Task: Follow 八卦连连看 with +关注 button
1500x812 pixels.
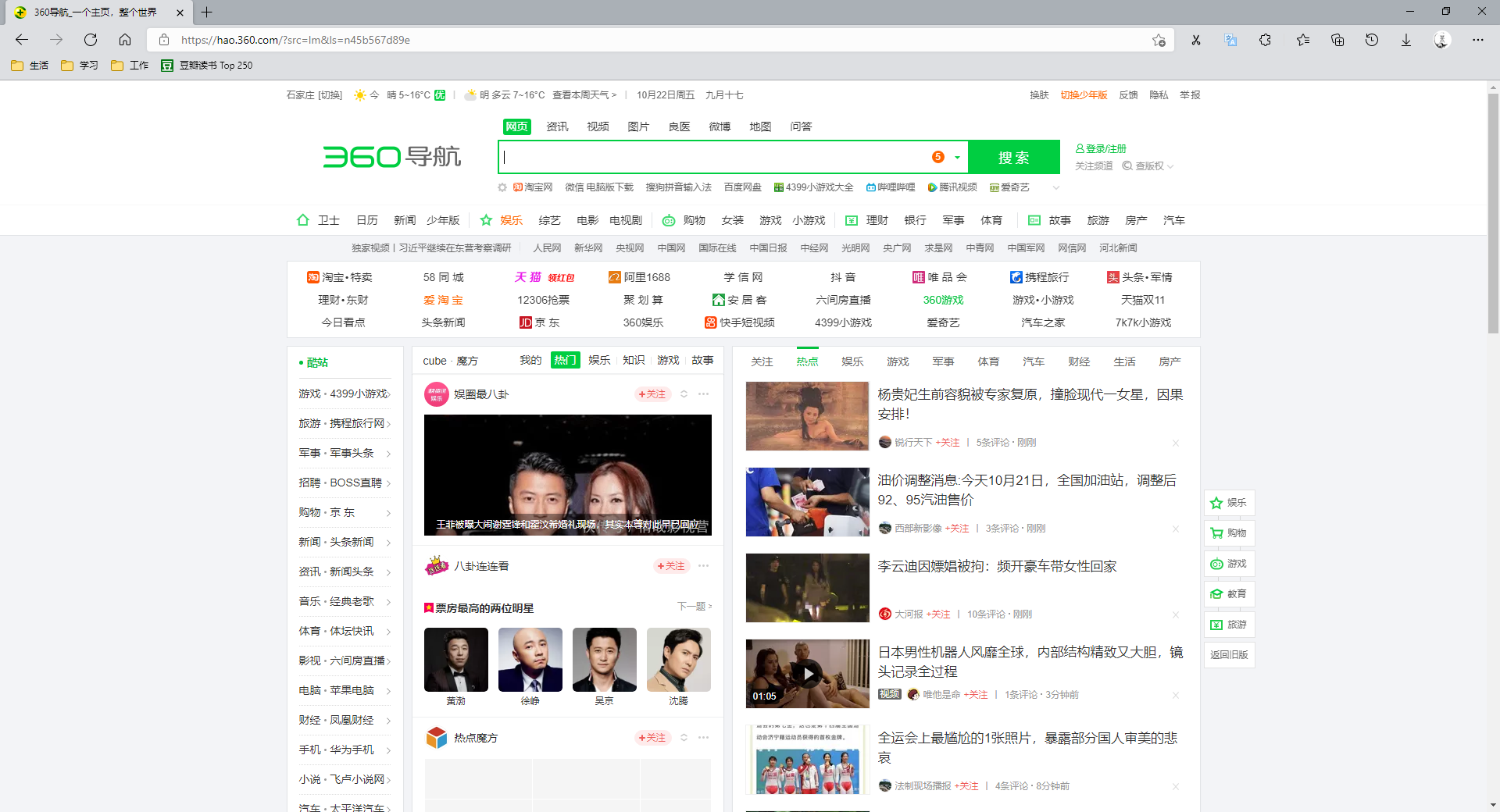Action: [671, 566]
